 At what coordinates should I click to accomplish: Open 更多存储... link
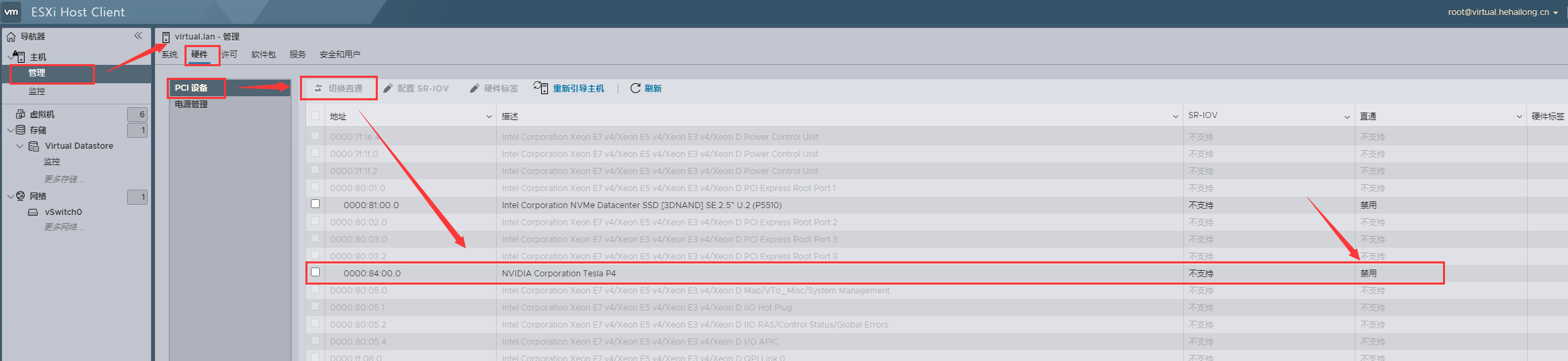tap(64, 179)
